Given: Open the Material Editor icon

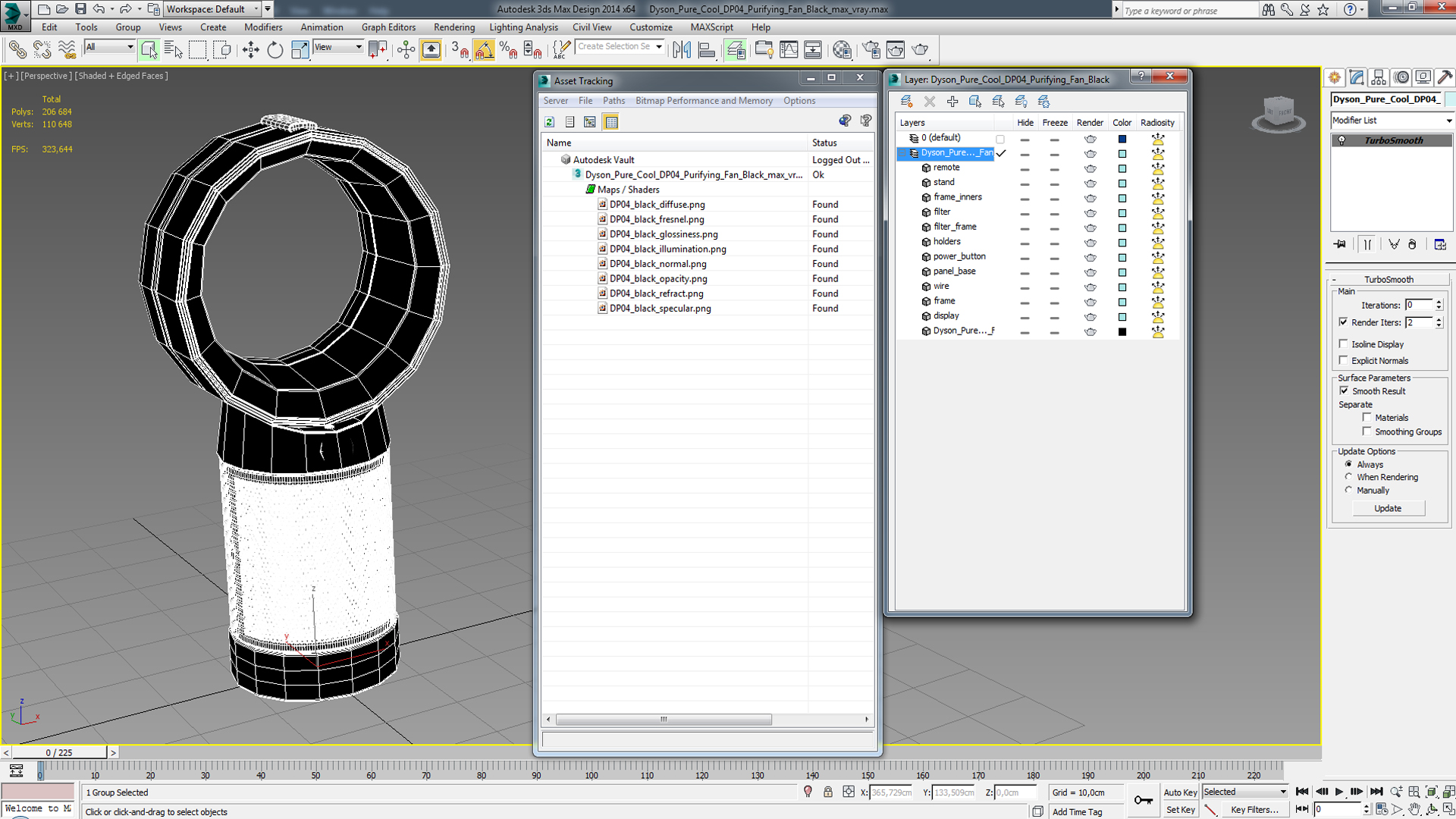Looking at the screenshot, I should 842,50.
